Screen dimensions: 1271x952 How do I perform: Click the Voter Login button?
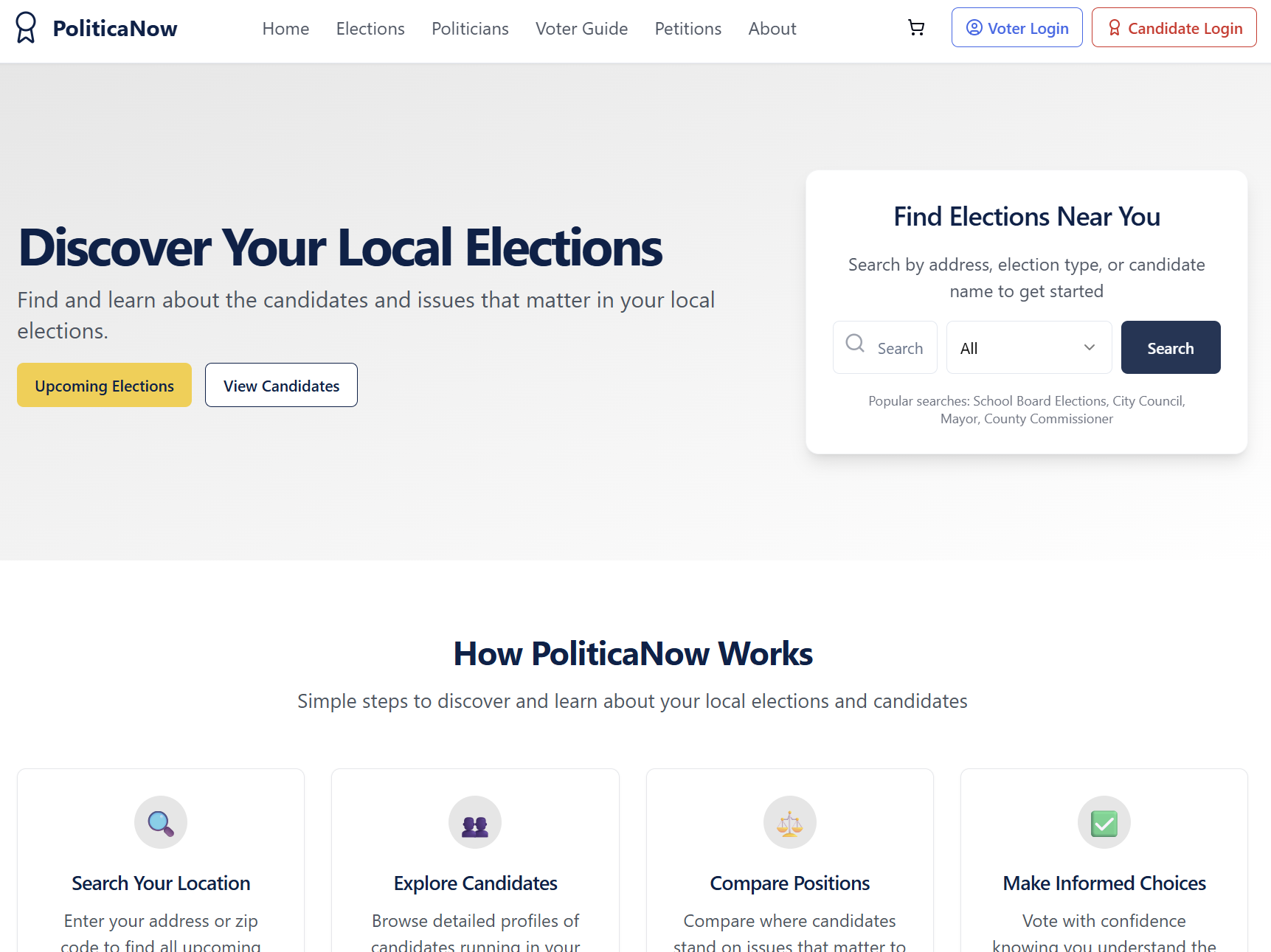point(1017,28)
